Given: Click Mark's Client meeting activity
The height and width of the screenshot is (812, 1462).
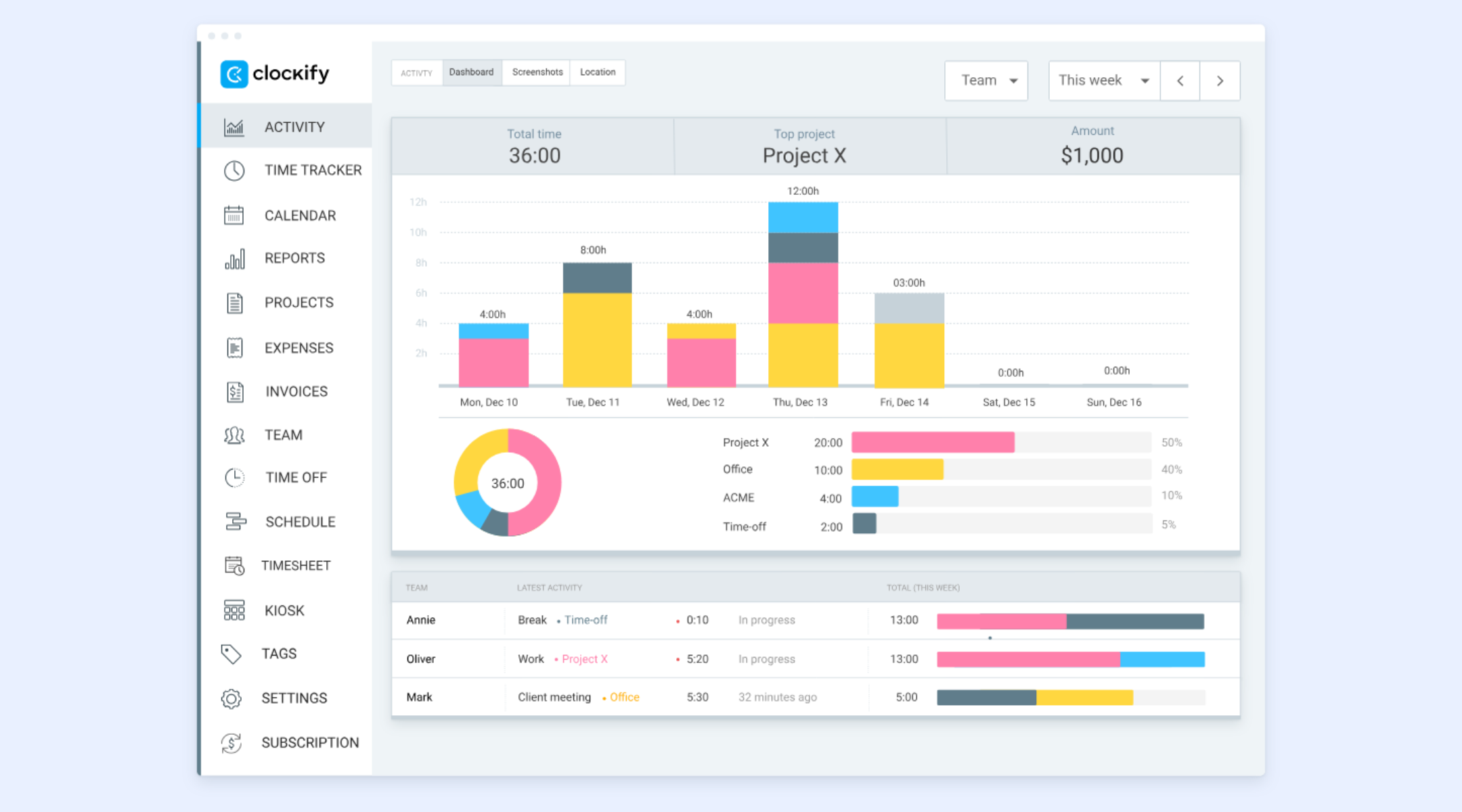Looking at the screenshot, I should pyautogui.click(x=554, y=697).
